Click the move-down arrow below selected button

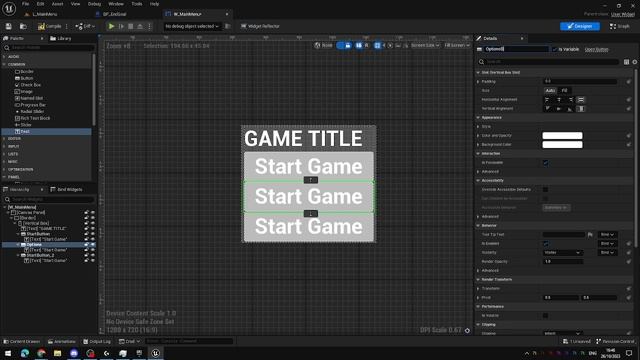point(311,213)
